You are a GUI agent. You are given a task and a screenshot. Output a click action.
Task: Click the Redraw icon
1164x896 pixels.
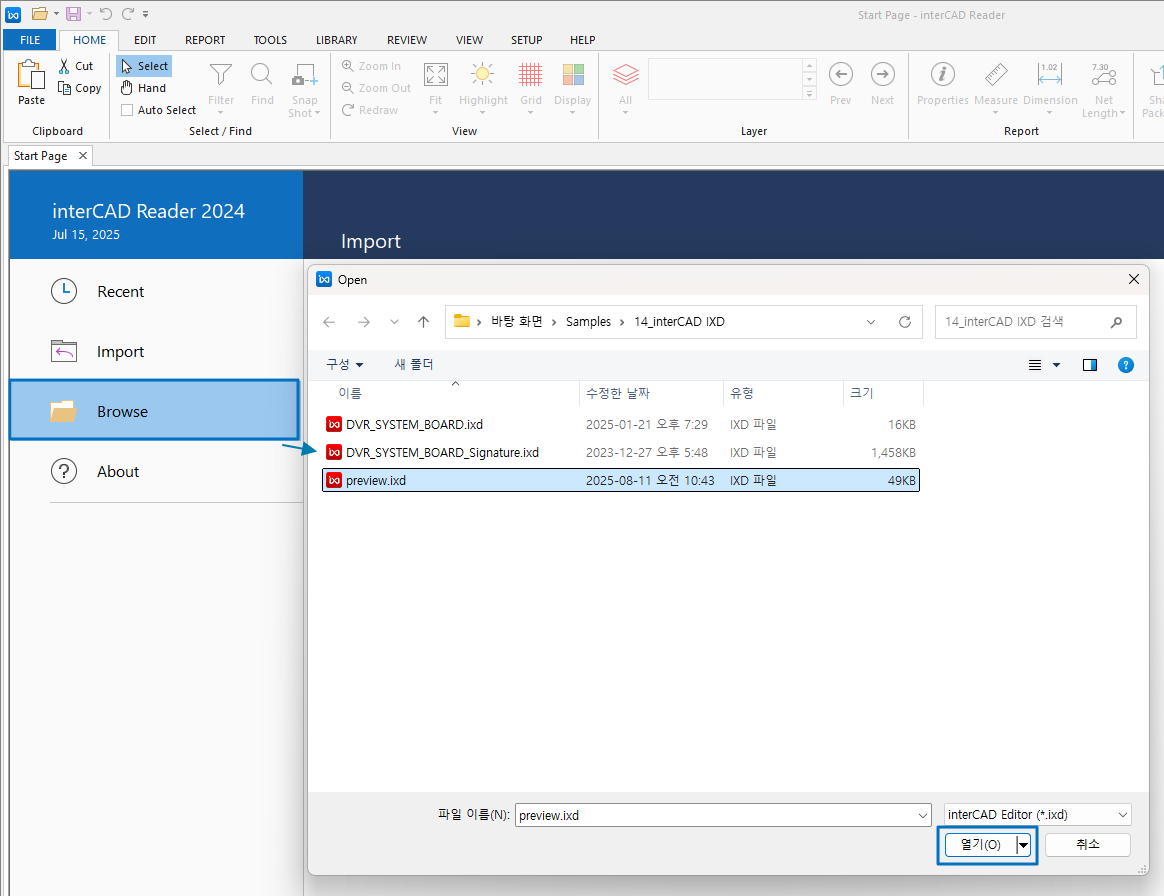tap(347, 110)
